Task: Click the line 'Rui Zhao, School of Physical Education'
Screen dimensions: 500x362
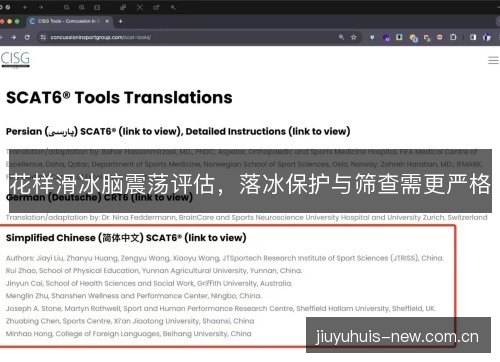Action: pyautogui.click(x=154, y=271)
